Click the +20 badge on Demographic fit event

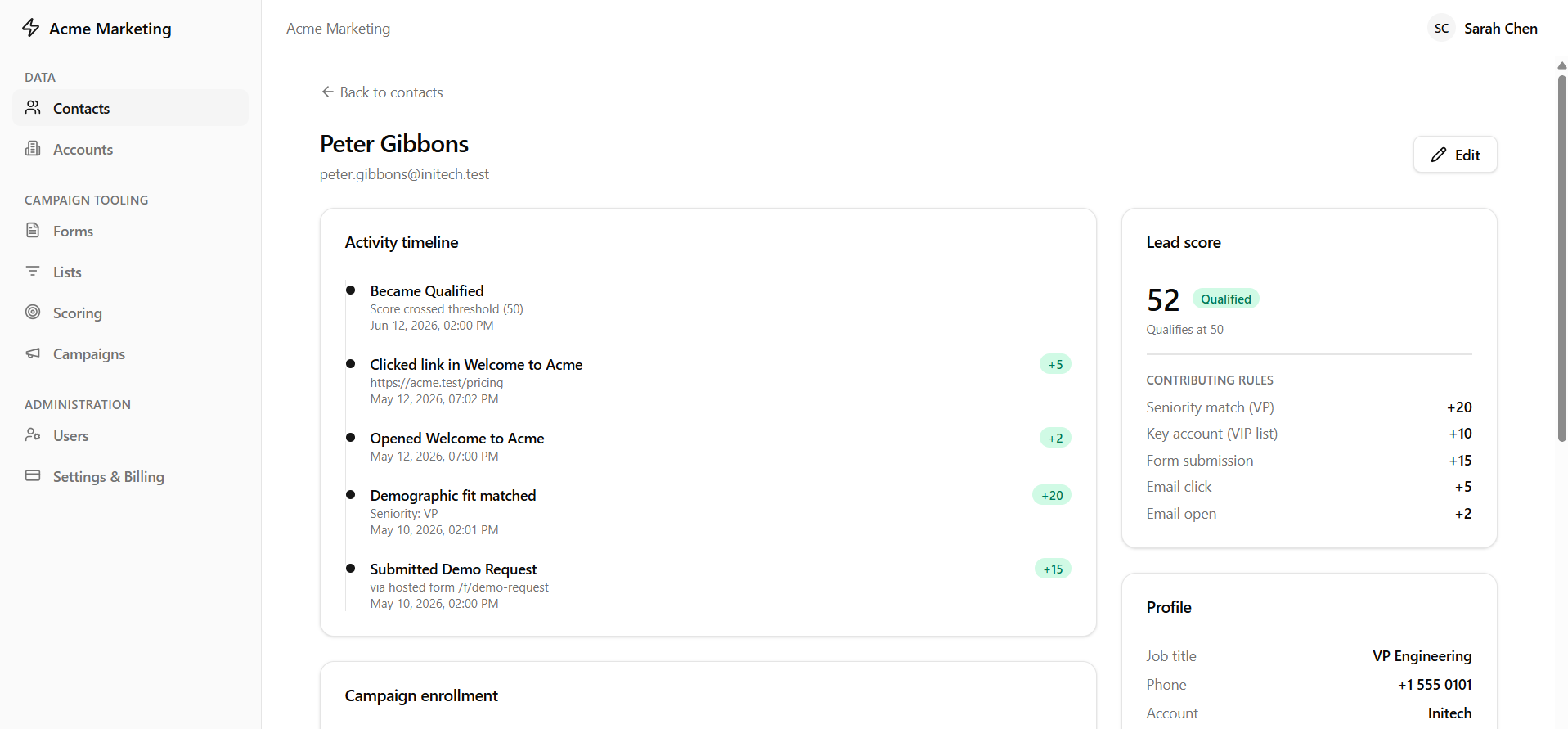[1052, 495]
